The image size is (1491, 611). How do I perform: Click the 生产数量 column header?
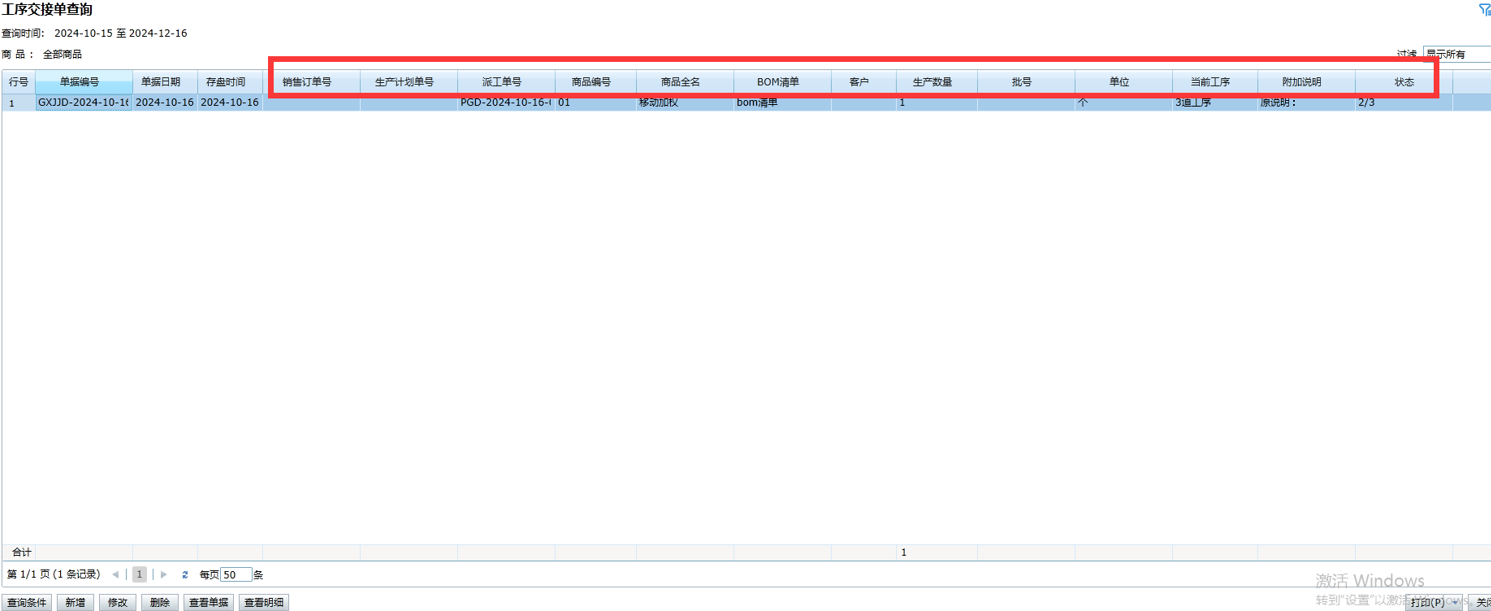coord(932,82)
